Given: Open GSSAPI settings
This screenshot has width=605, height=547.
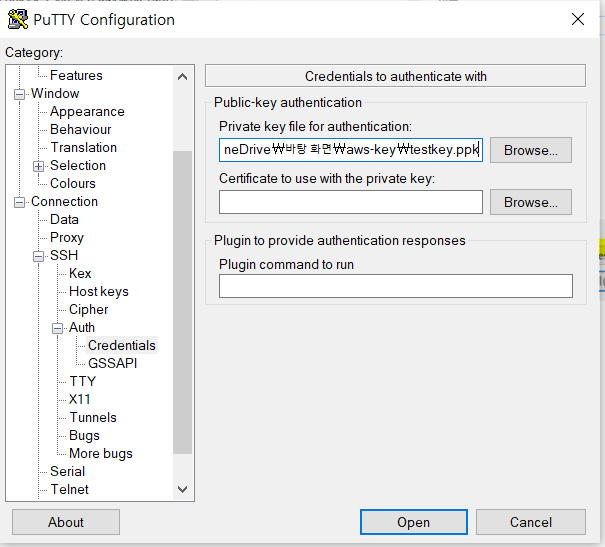Looking at the screenshot, I should (113, 363).
